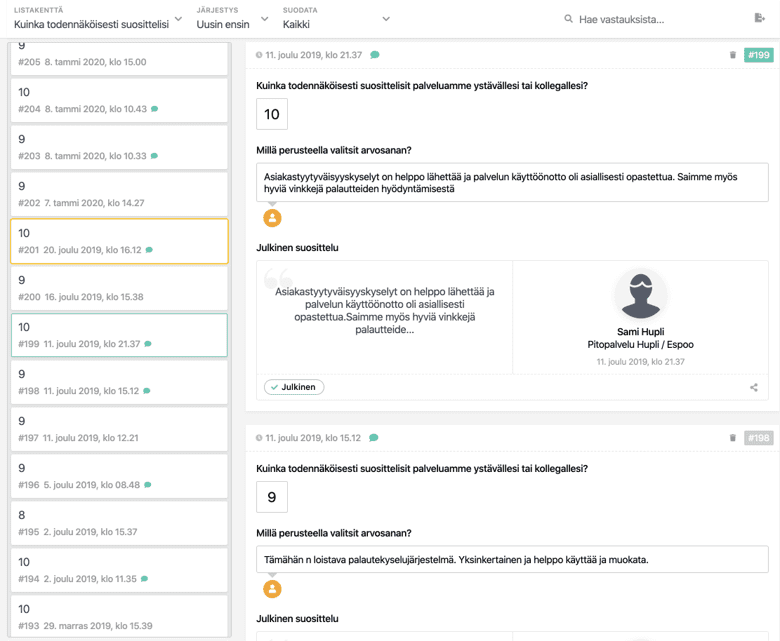Screen dimensions: 780x641
Task: Toggle the Julkinen public status
Action: [x=294, y=387]
